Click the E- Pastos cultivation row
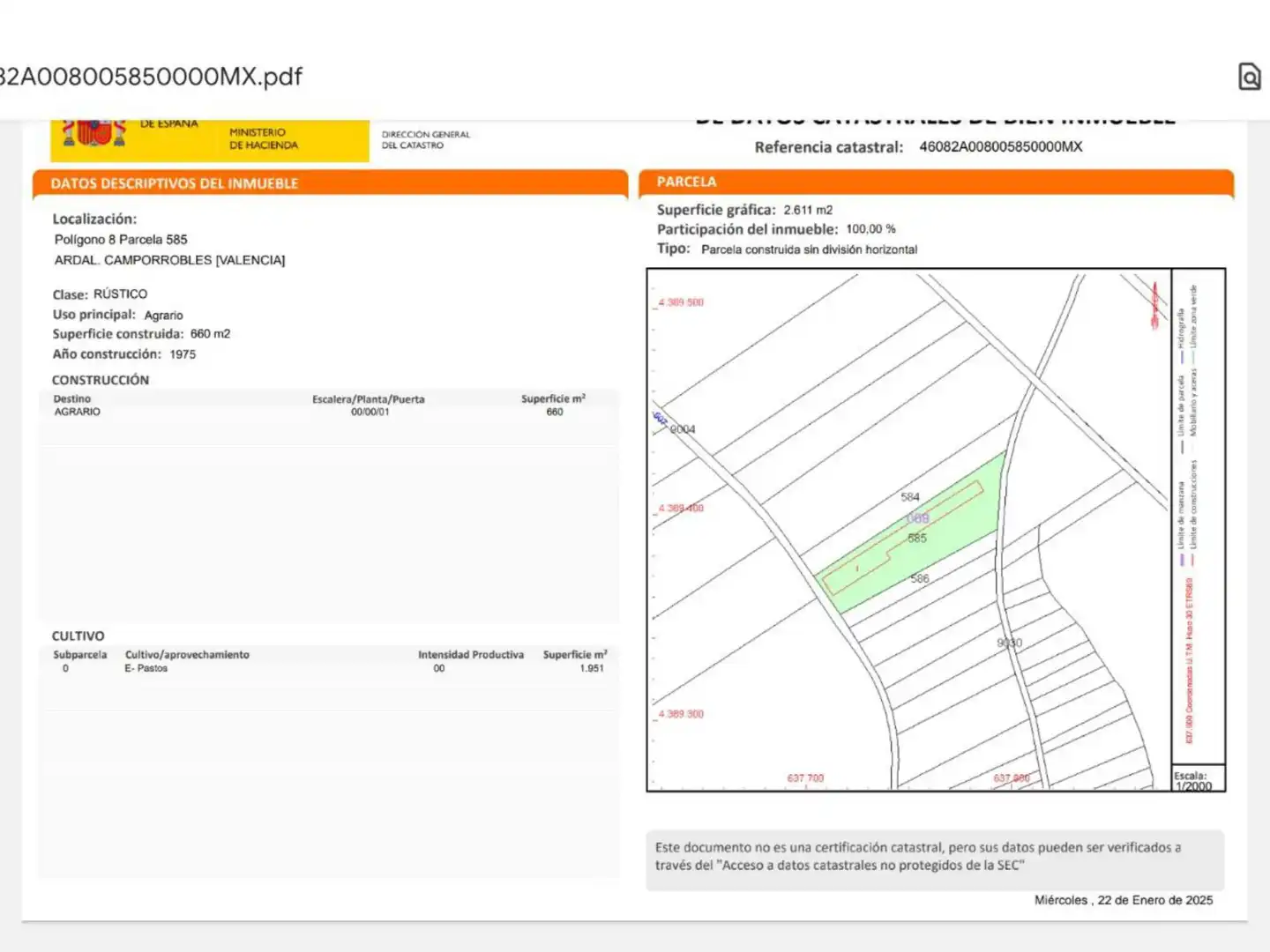 coord(329,668)
